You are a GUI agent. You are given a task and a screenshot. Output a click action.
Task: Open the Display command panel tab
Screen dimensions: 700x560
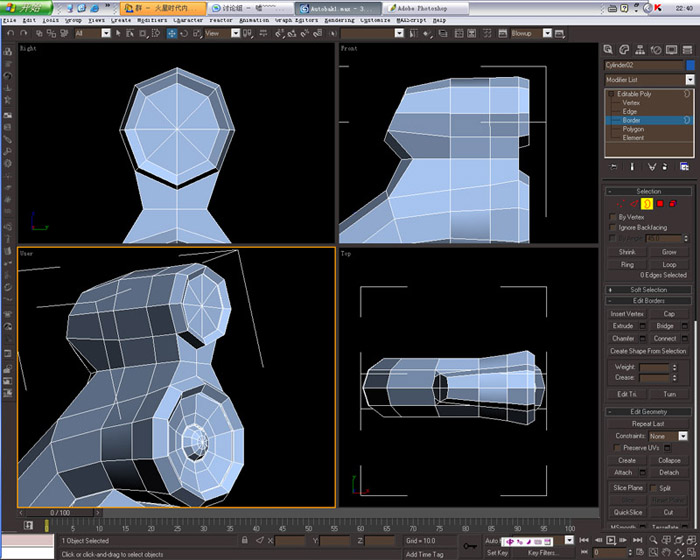point(671,50)
